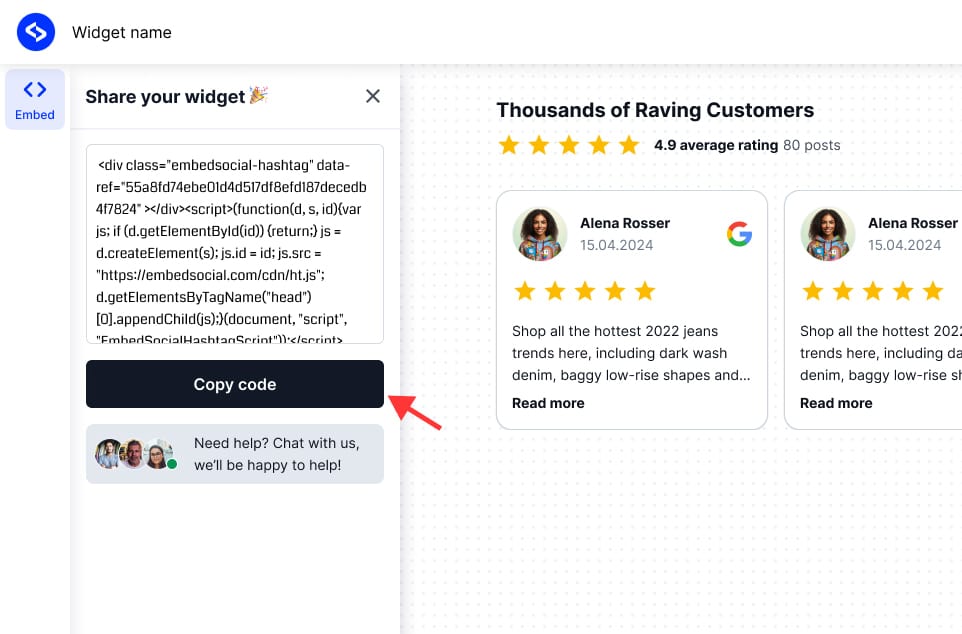Click the 15.04.2024 date on the first card
This screenshot has width=962, height=634.
click(x=617, y=245)
